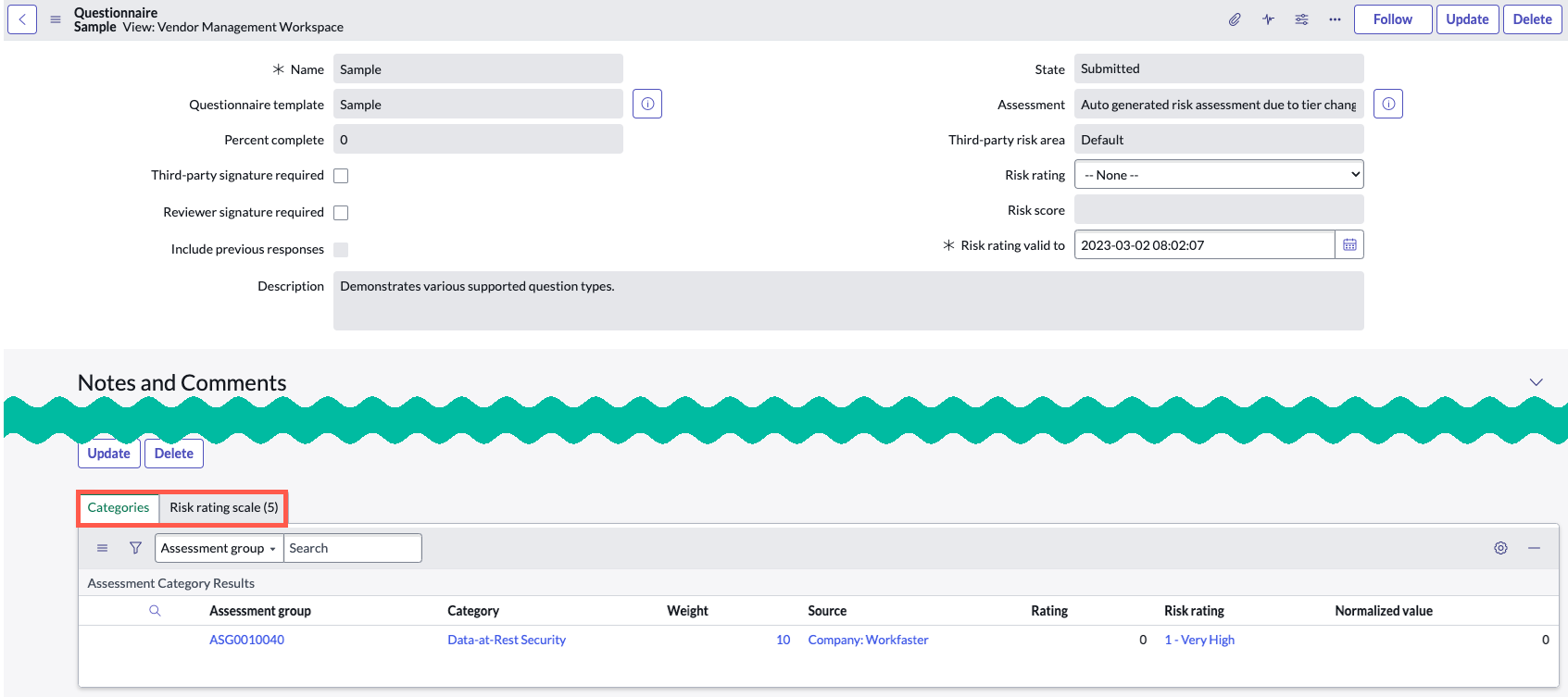Toggle Third-party signature required checkbox
The image size is (1568, 697).
tap(341, 176)
